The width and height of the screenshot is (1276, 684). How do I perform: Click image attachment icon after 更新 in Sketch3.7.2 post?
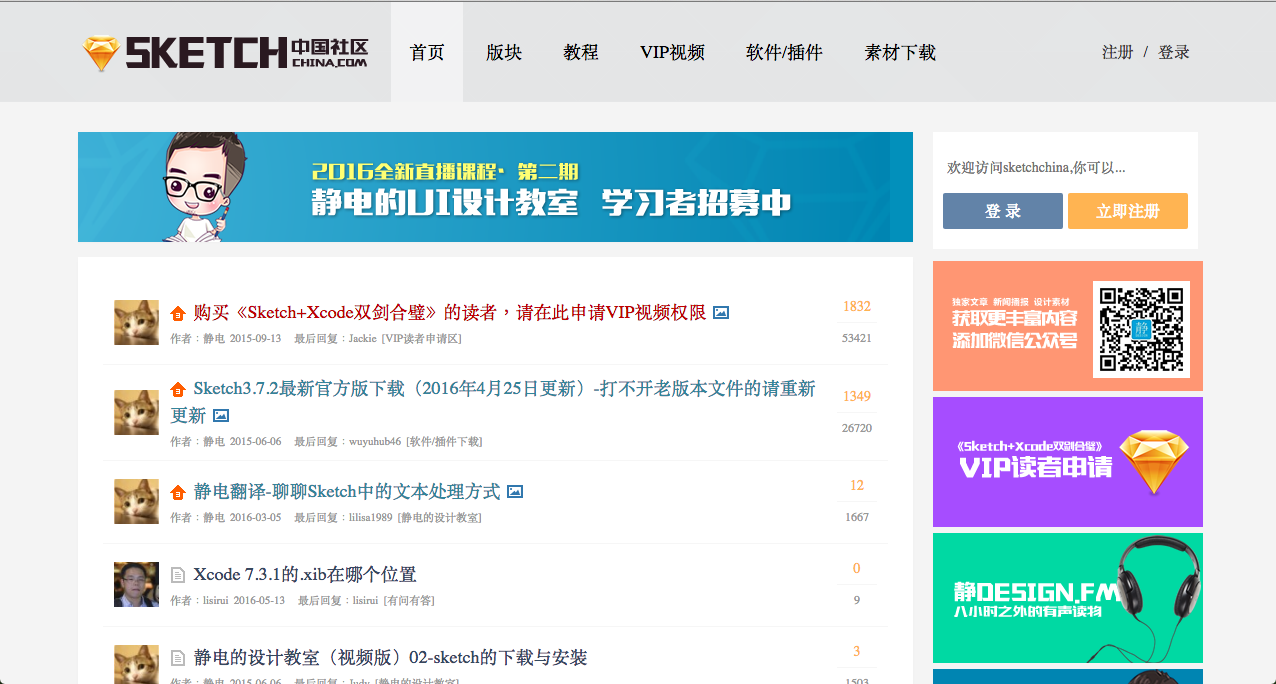(221, 415)
